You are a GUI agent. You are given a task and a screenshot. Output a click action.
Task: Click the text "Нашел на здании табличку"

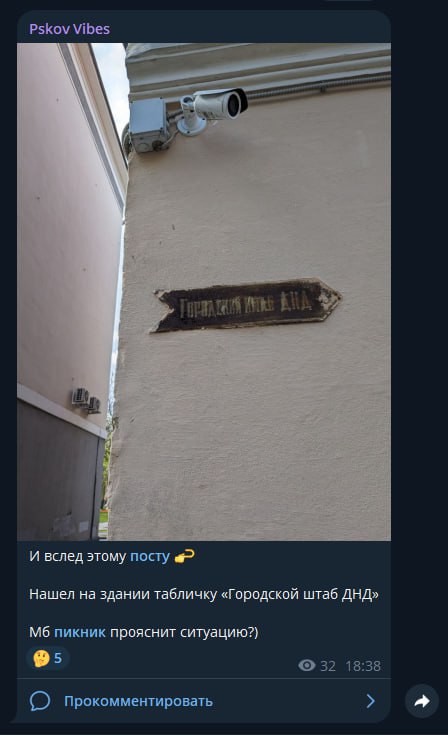pos(123,594)
